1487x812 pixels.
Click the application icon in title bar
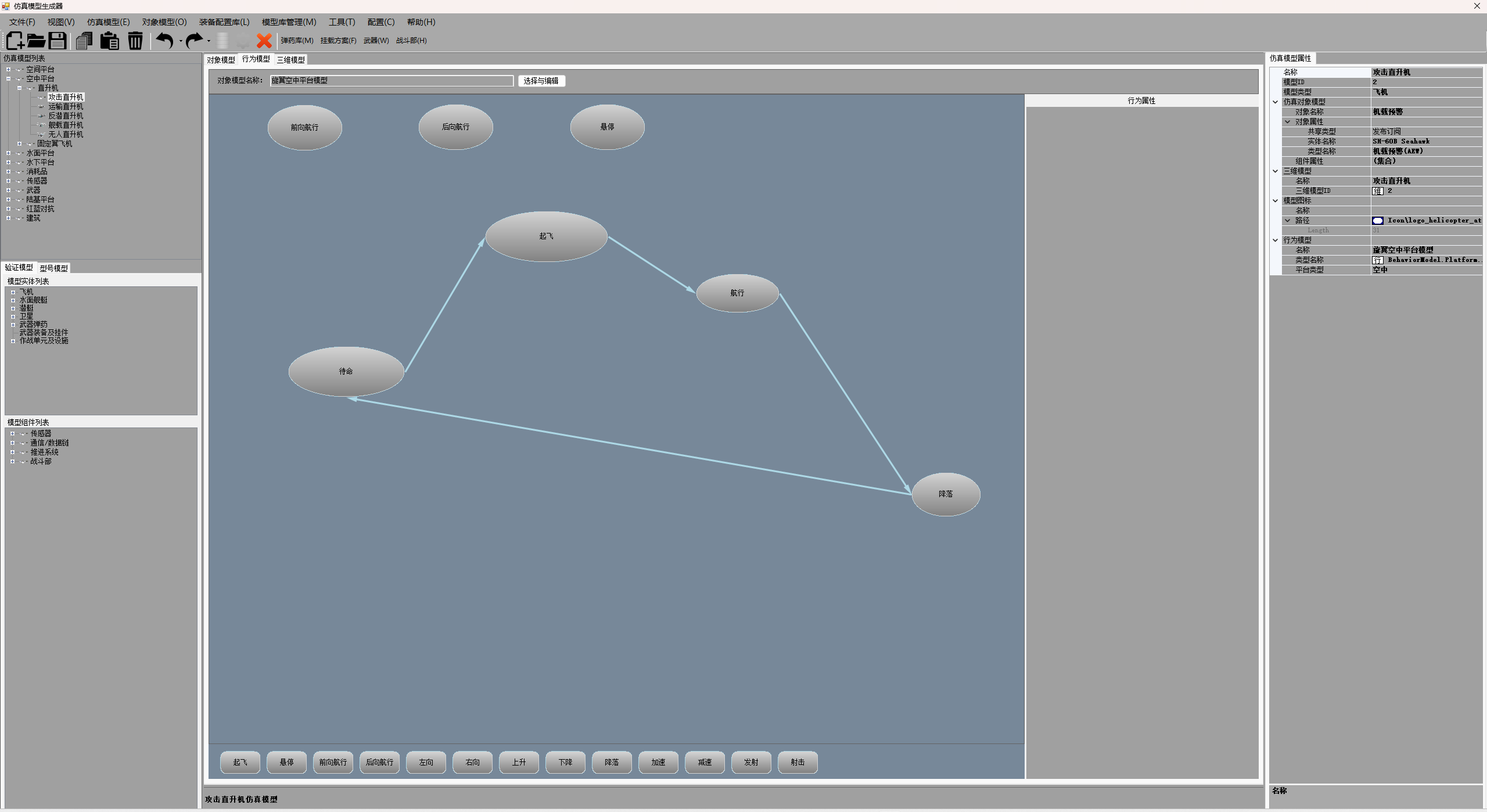[6, 6]
